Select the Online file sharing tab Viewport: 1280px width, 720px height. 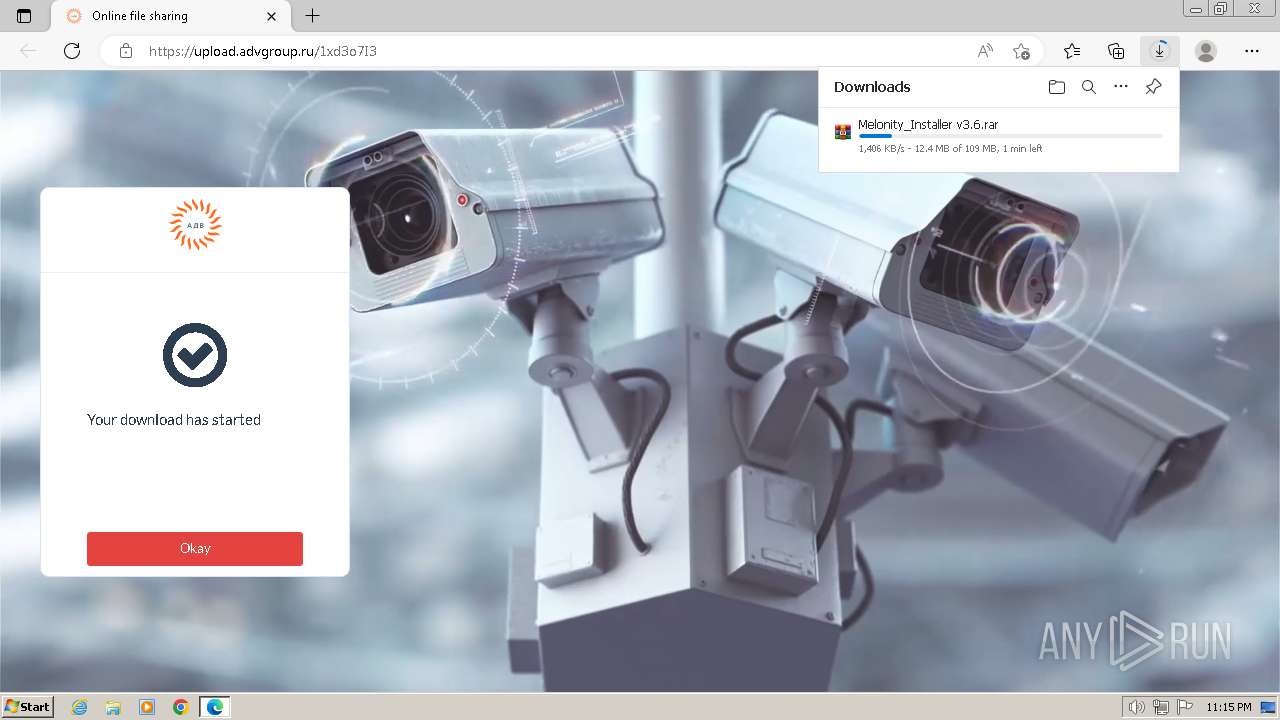168,16
